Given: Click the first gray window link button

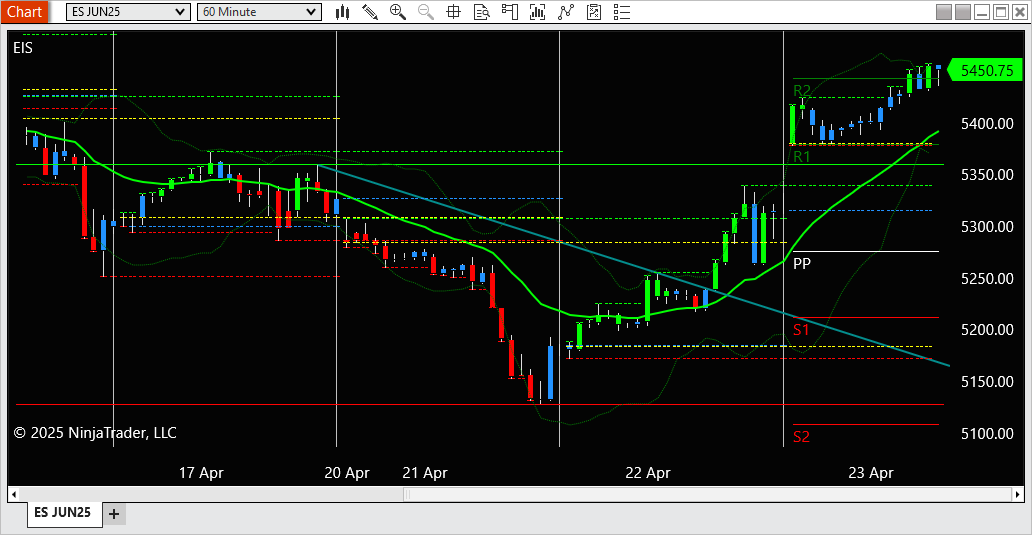Looking at the screenshot, I should [944, 12].
